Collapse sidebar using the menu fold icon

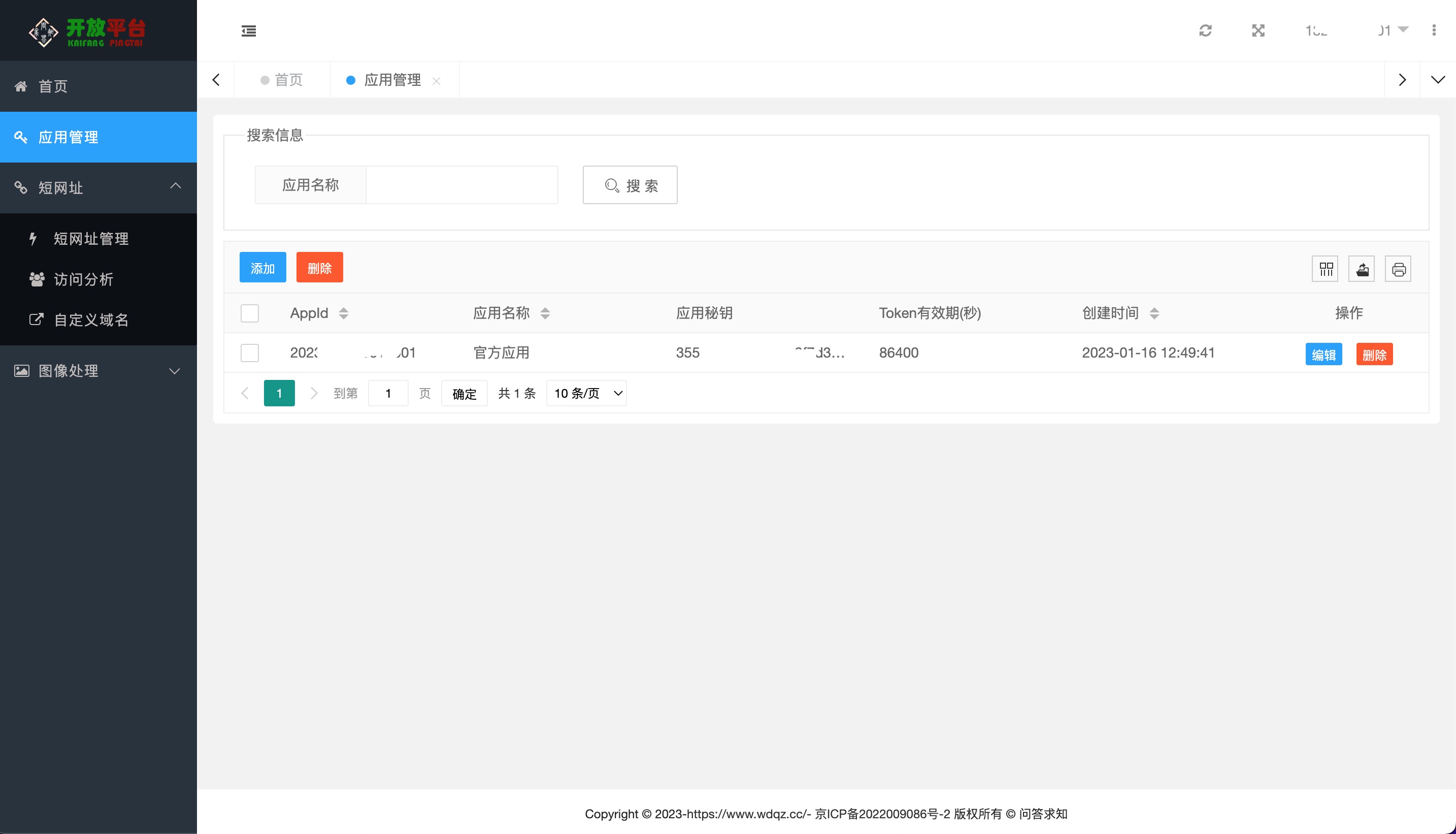(x=248, y=31)
